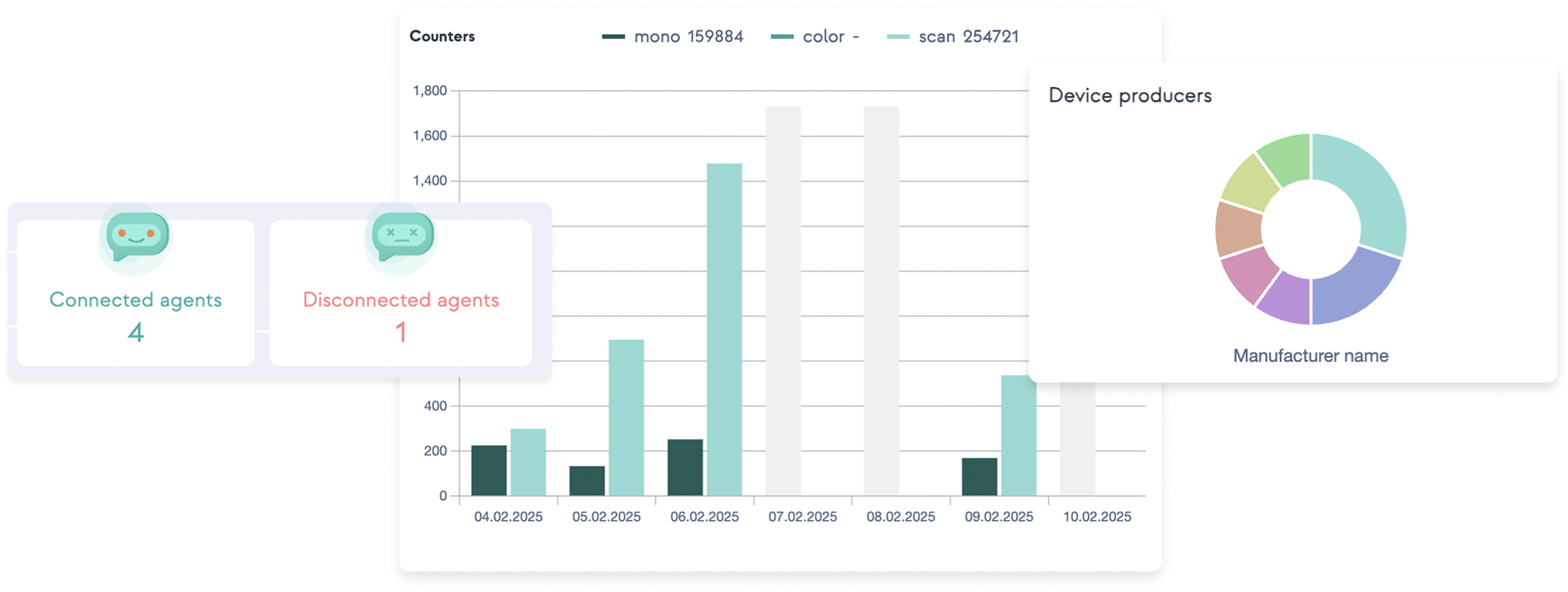This screenshot has width=1568, height=592.
Task: Open the Disconnected agents count of 1
Action: pos(401,333)
